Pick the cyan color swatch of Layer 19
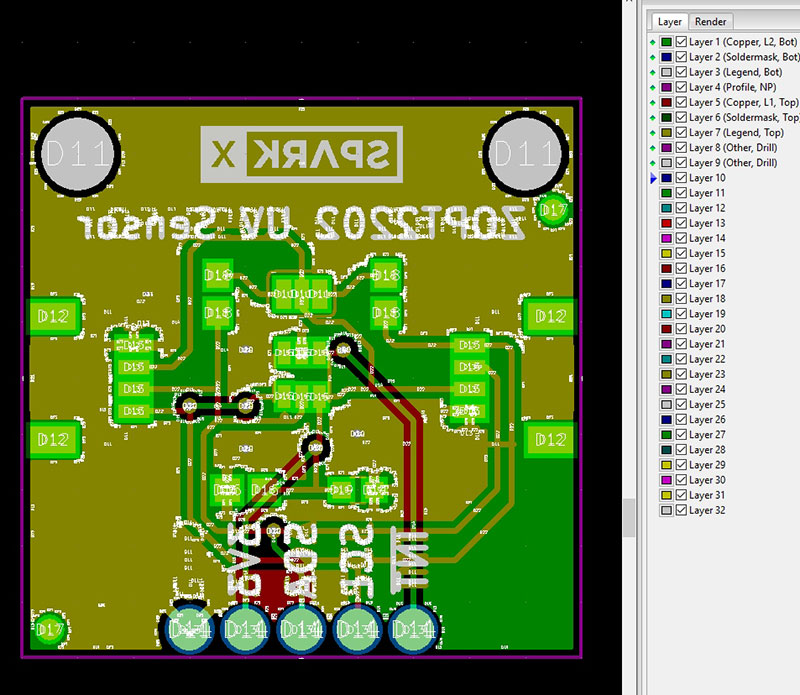The width and height of the screenshot is (800, 695). pos(667,314)
